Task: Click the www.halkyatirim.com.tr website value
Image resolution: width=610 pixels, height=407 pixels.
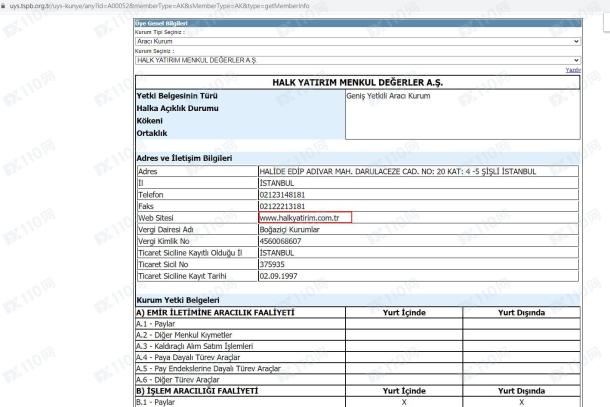Action: click(299, 218)
